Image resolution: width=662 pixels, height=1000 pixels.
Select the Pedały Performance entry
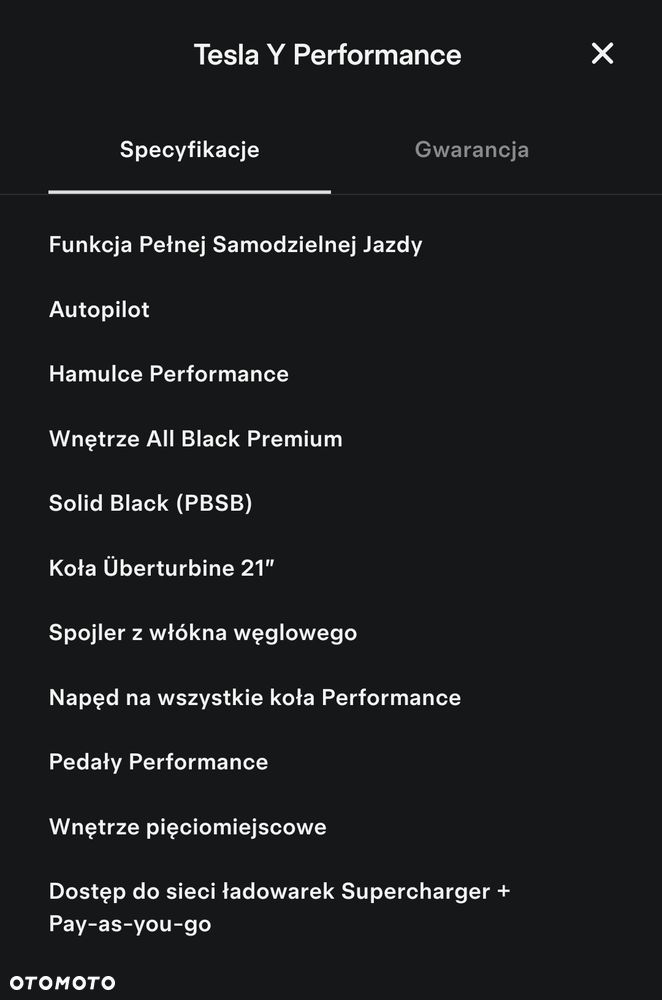[158, 762]
